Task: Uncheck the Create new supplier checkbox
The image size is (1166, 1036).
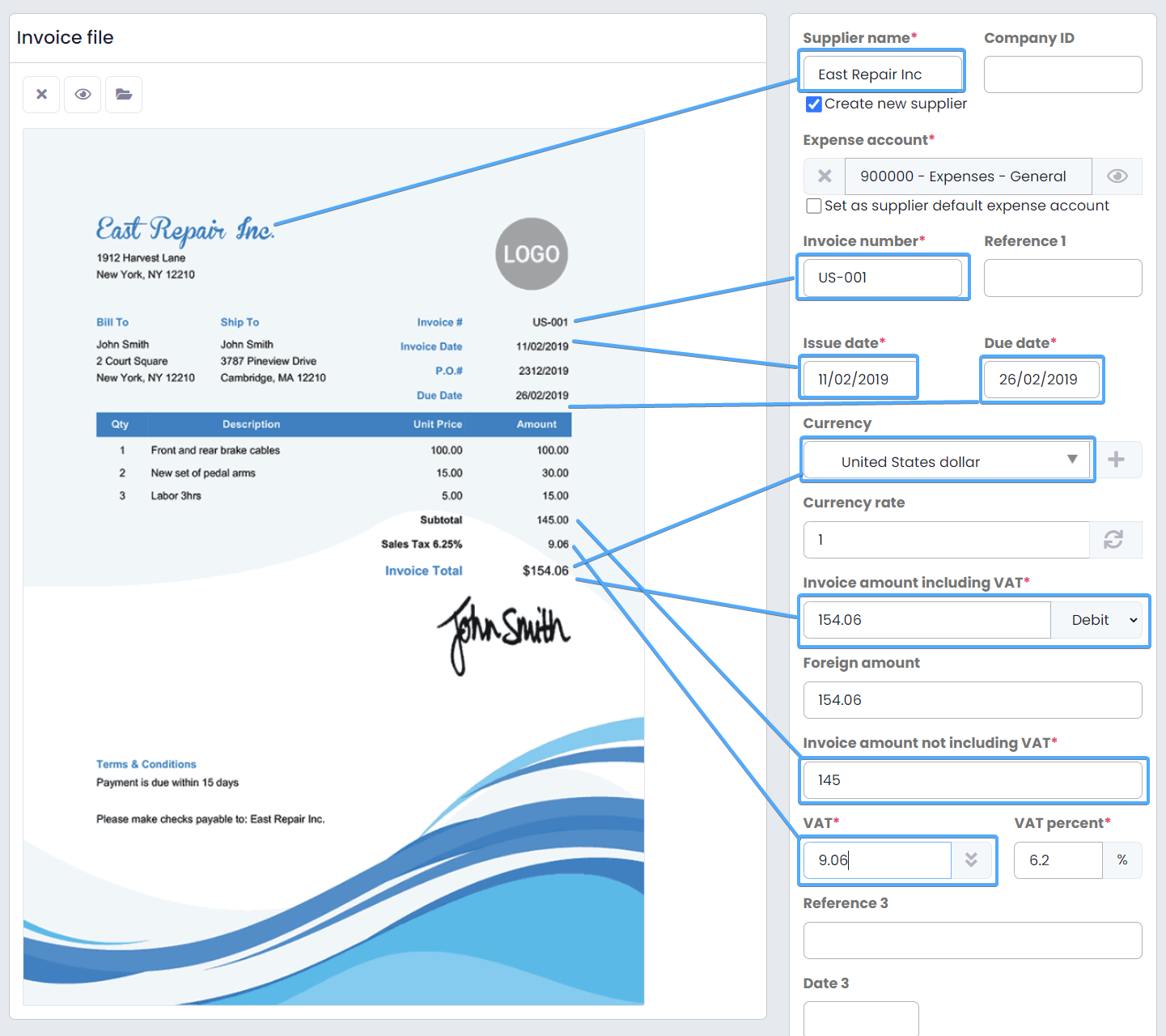Action: tap(813, 104)
